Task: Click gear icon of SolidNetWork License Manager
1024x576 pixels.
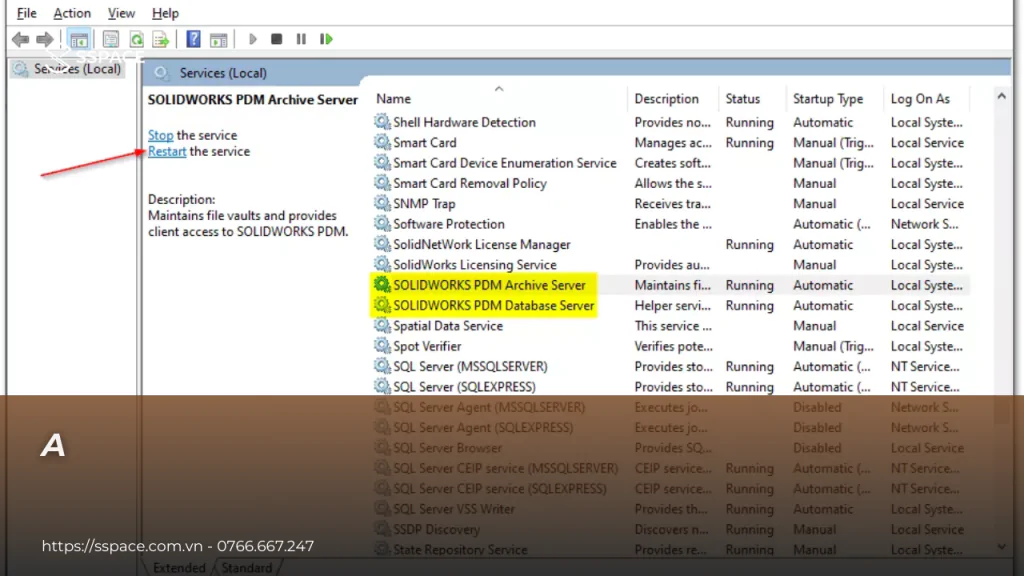Action: click(381, 244)
